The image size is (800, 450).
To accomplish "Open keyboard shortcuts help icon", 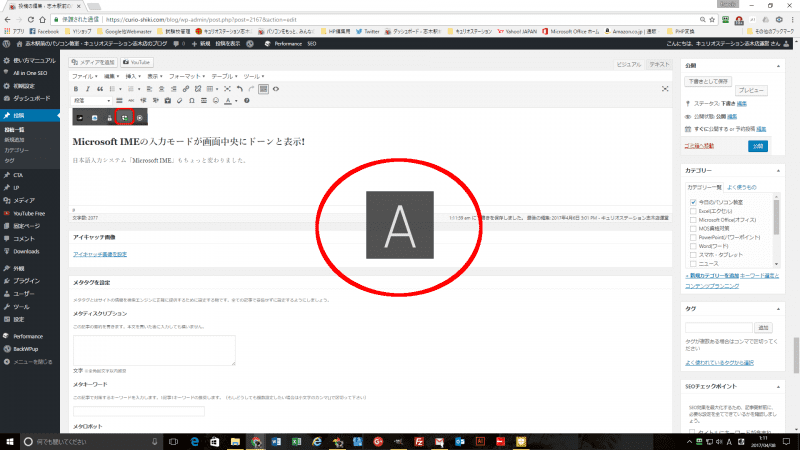I will click(246, 101).
